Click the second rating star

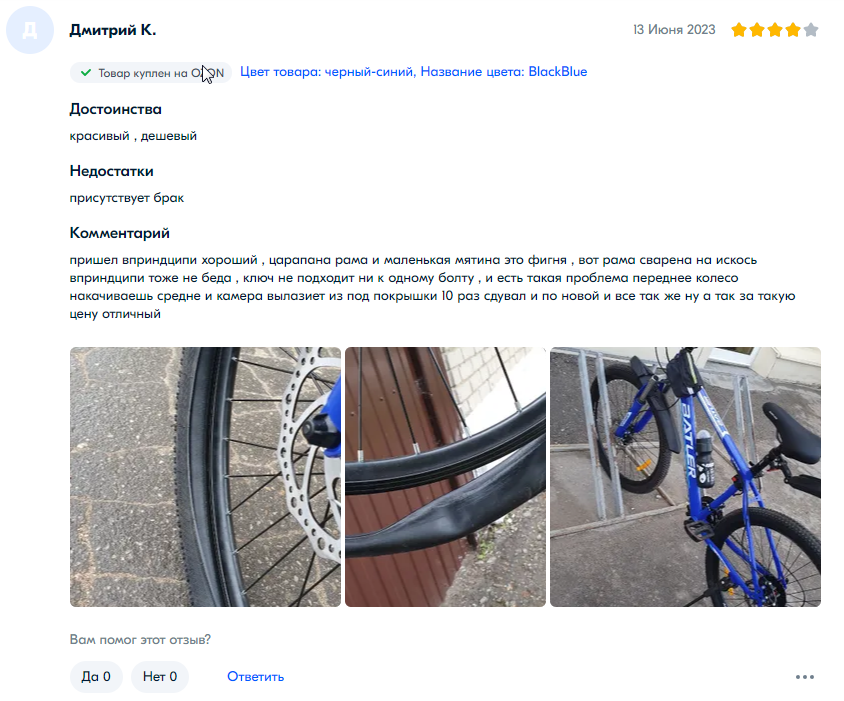tap(757, 30)
